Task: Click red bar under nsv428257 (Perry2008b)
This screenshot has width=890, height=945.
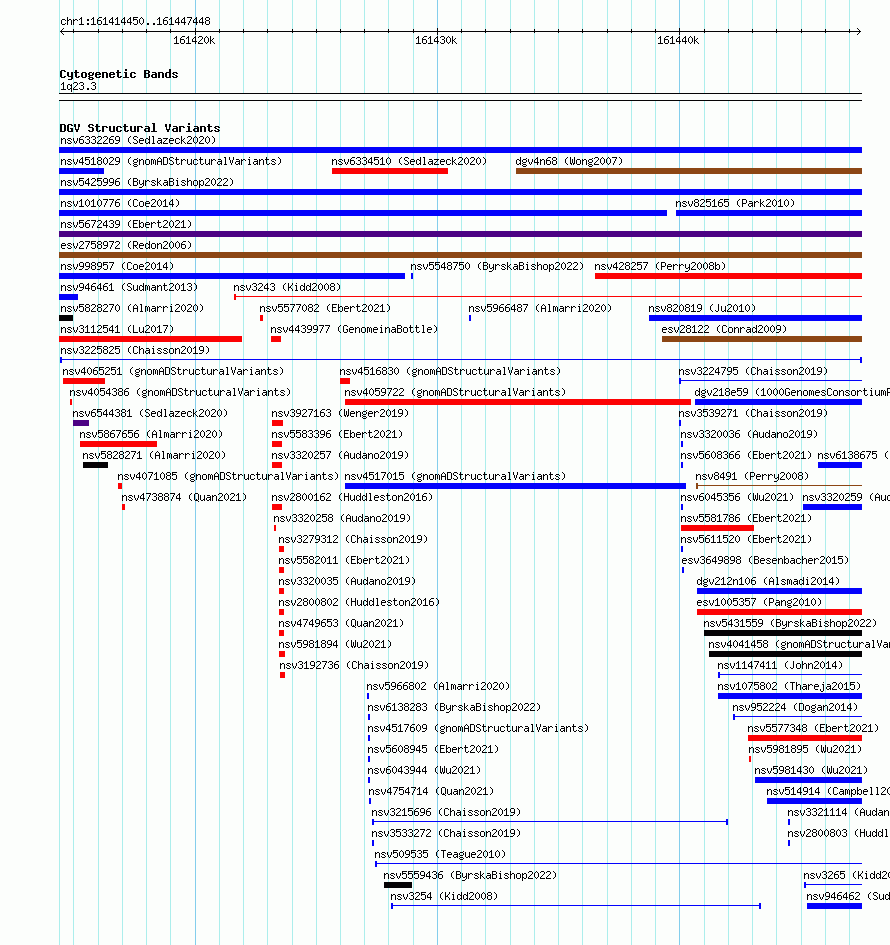Action: click(729, 276)
